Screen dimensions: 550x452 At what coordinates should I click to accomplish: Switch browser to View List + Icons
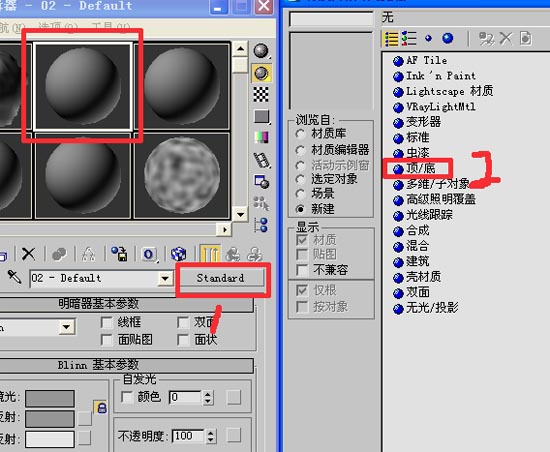409,38
